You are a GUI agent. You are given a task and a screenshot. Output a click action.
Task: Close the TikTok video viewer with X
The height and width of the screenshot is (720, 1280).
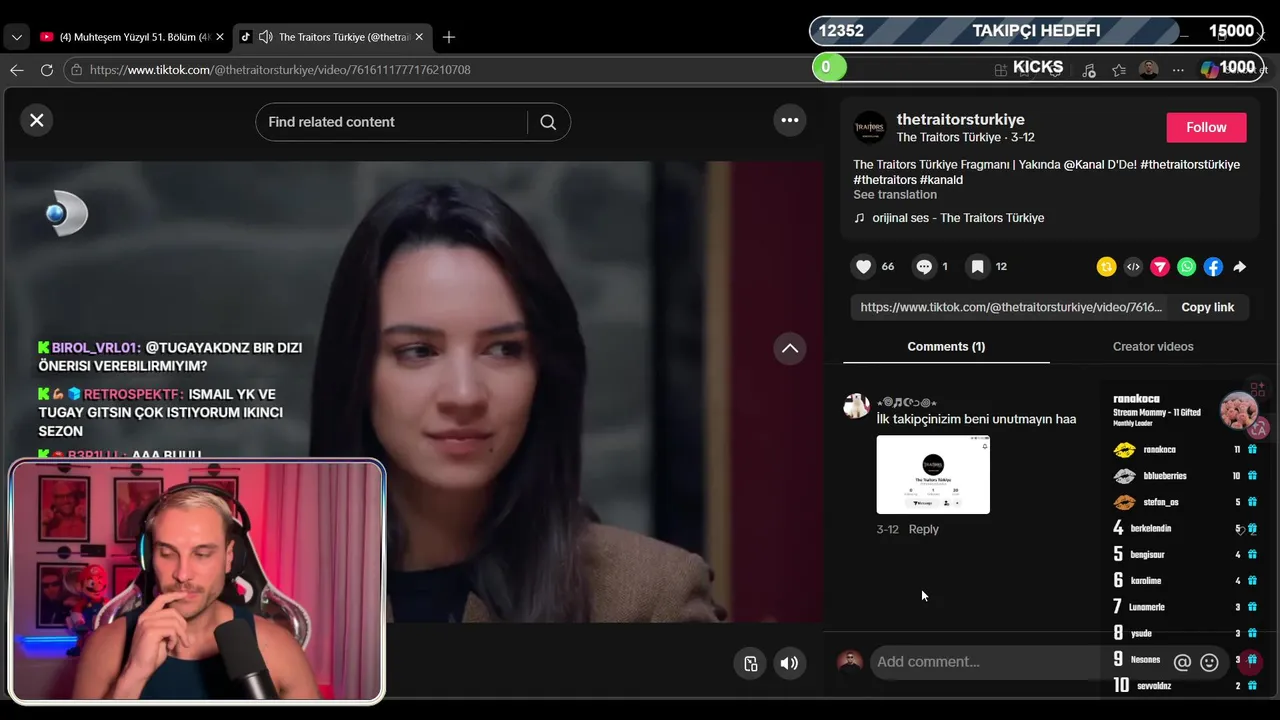37,120
